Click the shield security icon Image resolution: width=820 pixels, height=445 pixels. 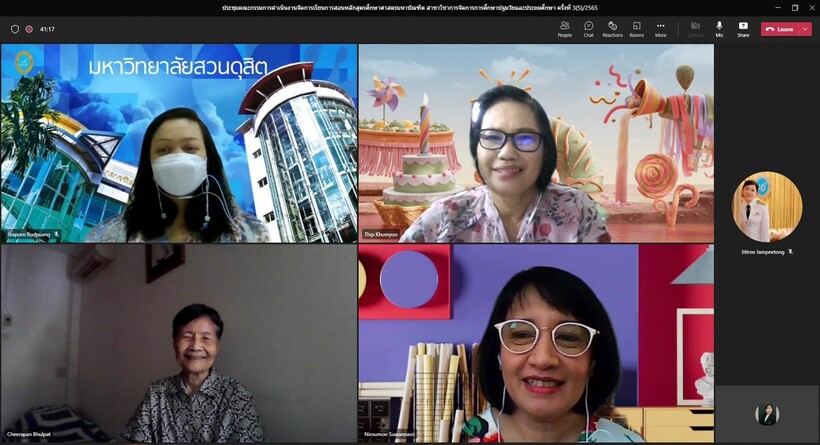[15, 29]
